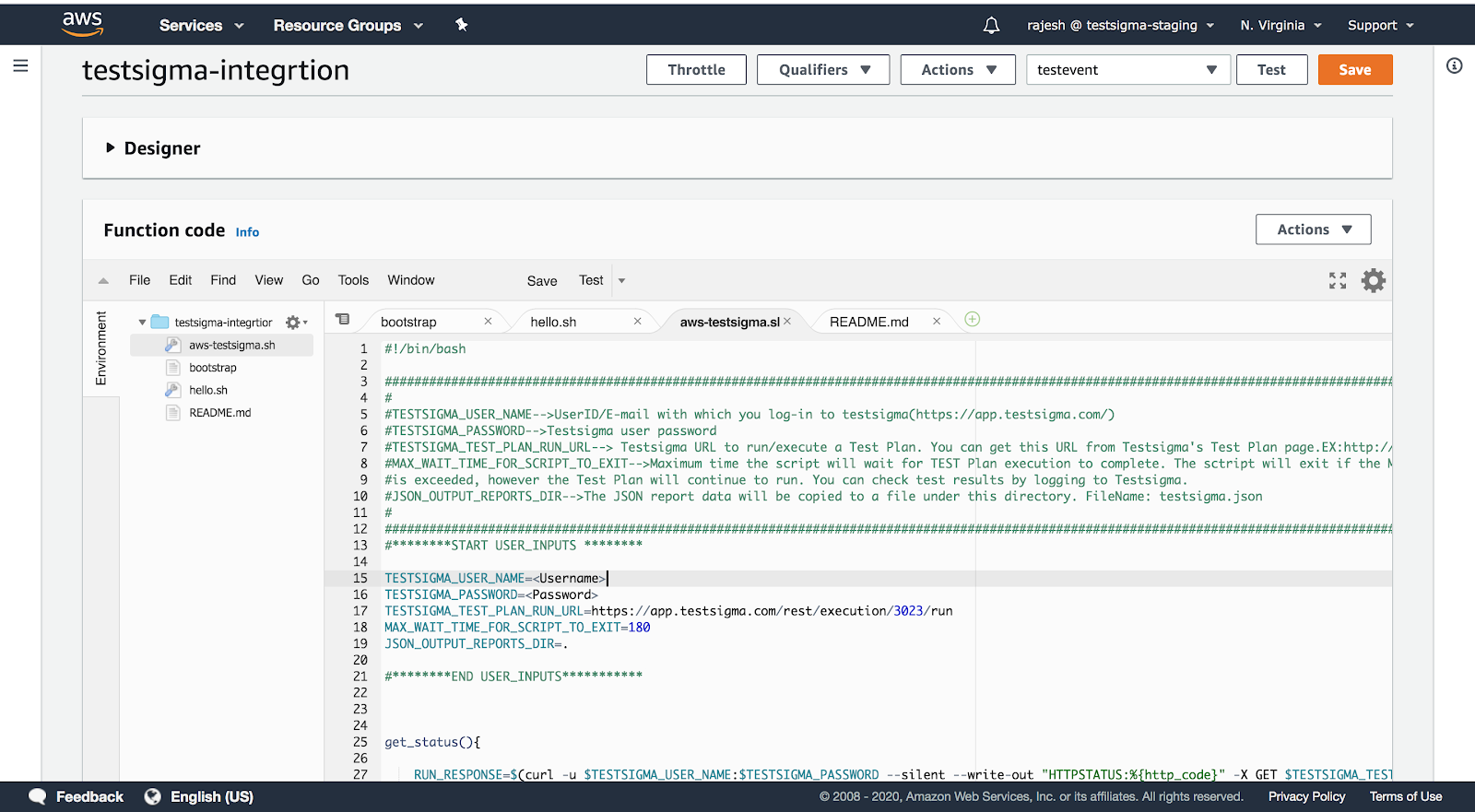Open the folder settings gear in file tree
The image size is (1475, 812).
[x=295, y=323]
